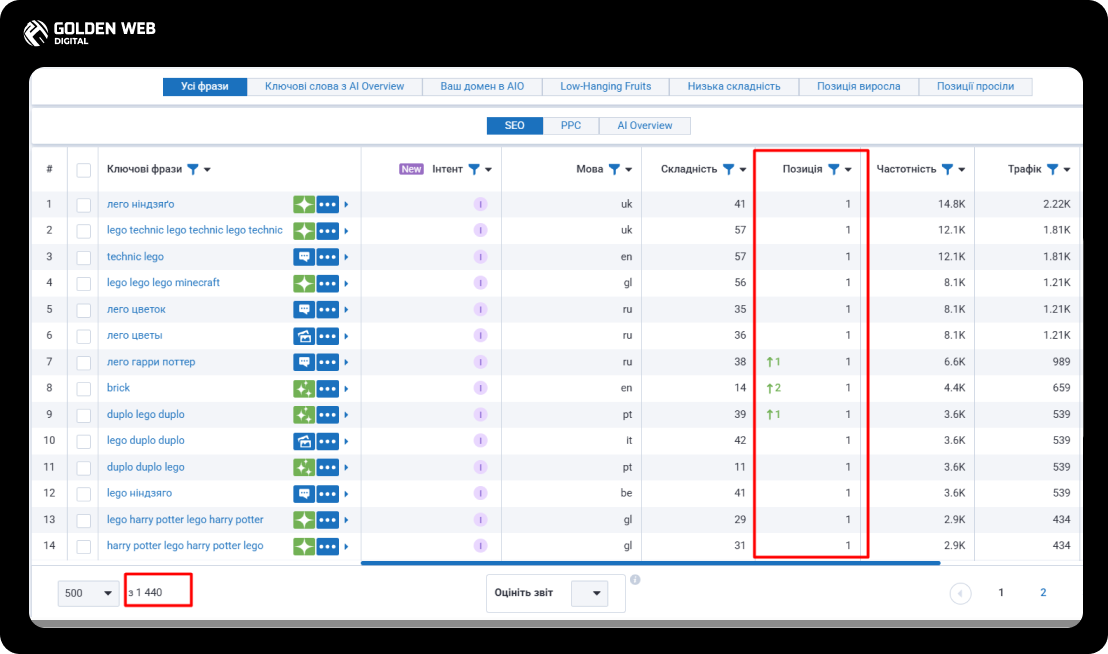Click the info icon beside Оцініть звіт

[x=635, y=580]
